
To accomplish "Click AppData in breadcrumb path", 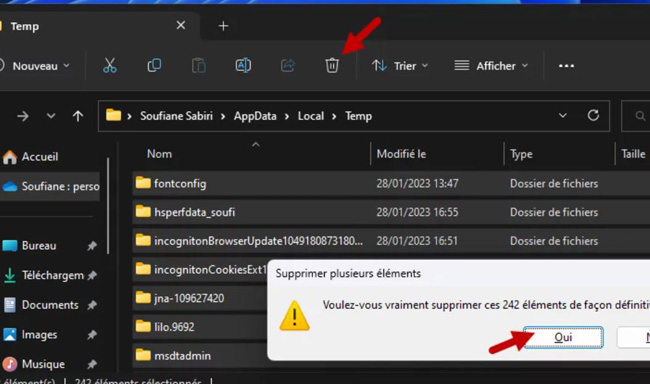I will tap(255, 116).
